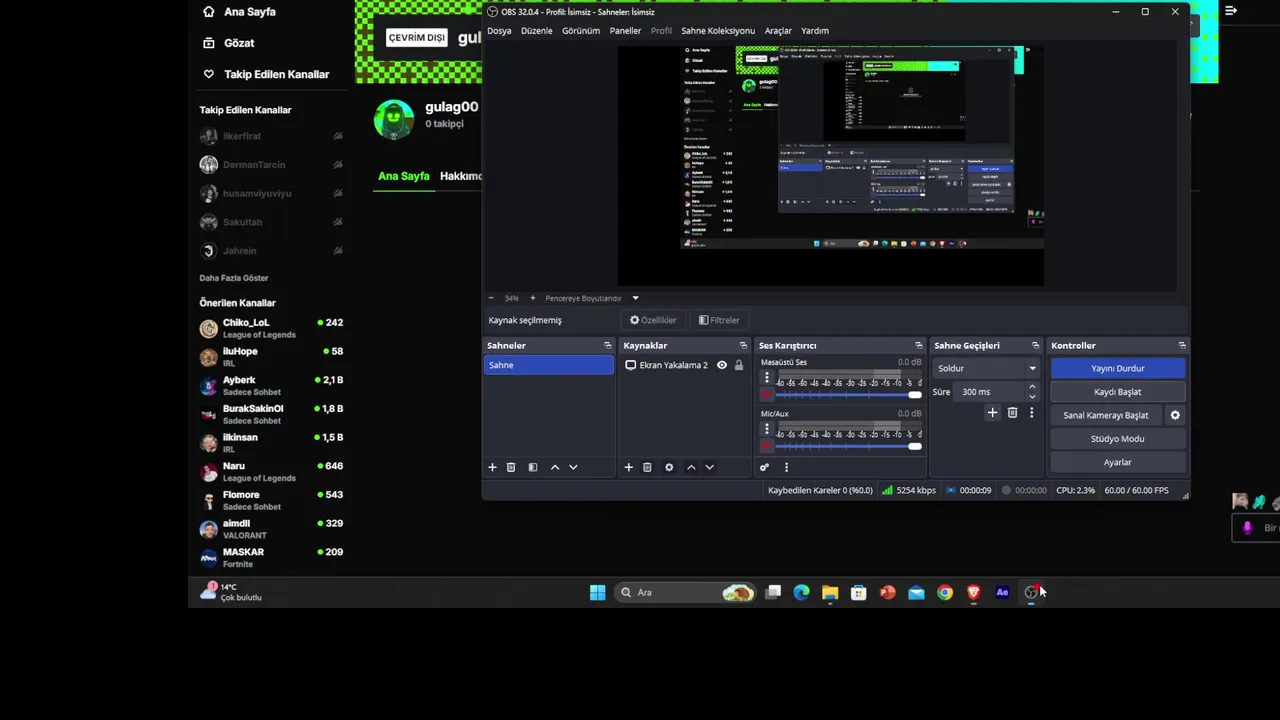Open Windows Start menu

coord(597,592)
